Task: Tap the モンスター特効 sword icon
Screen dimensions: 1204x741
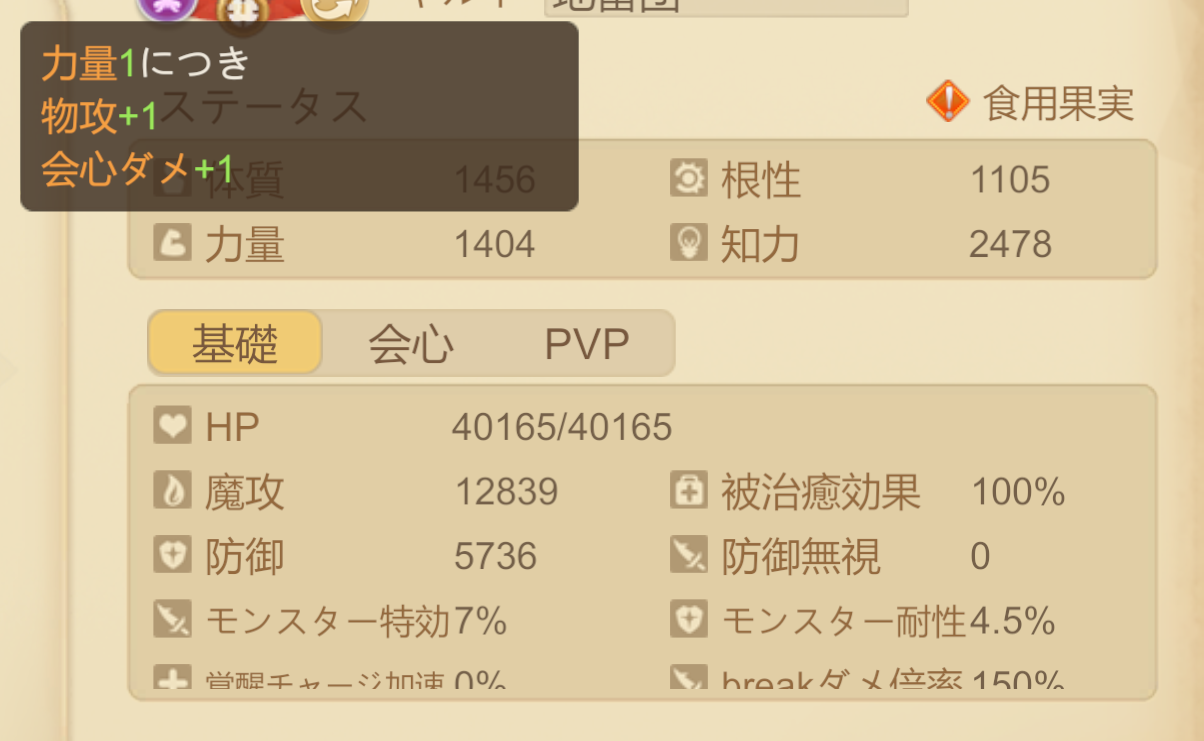Action: point(172,621)
